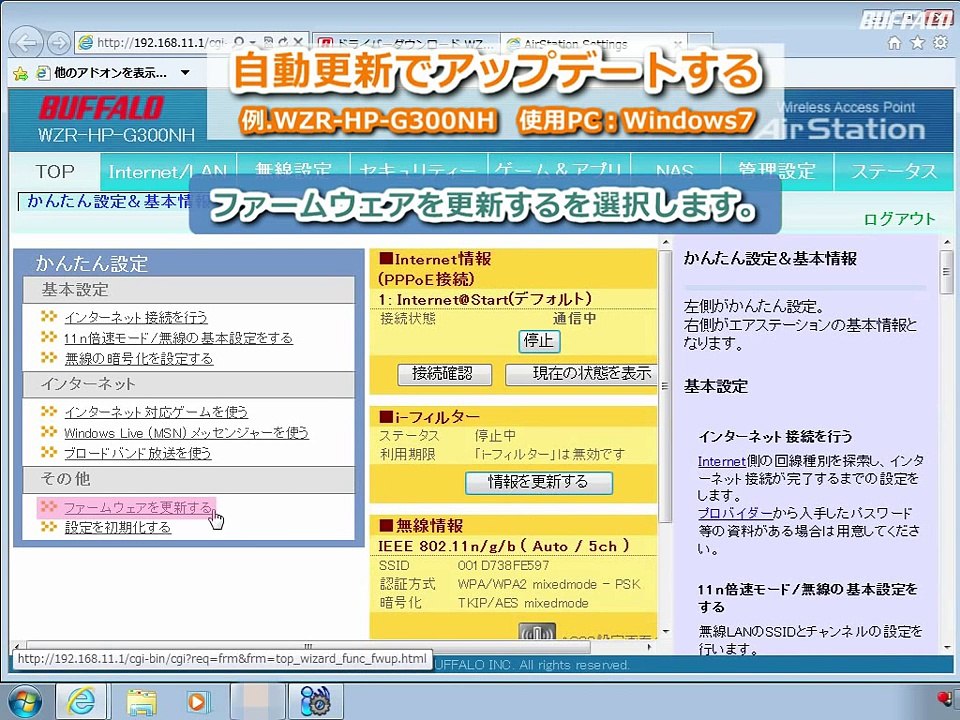Click the 設定を初期化する link

coord(118,528)
